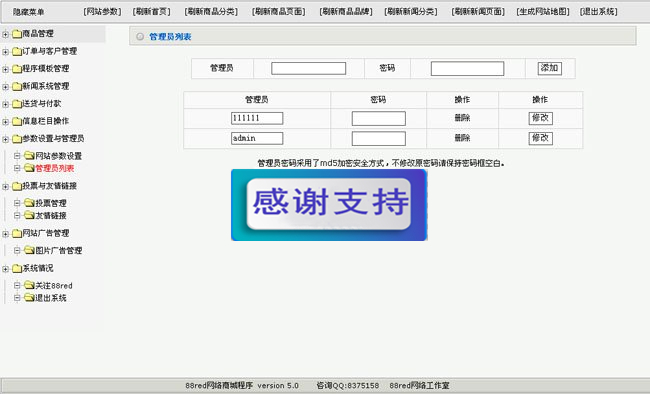Open the [网站参数] top menu item

[x=102, y=12]
